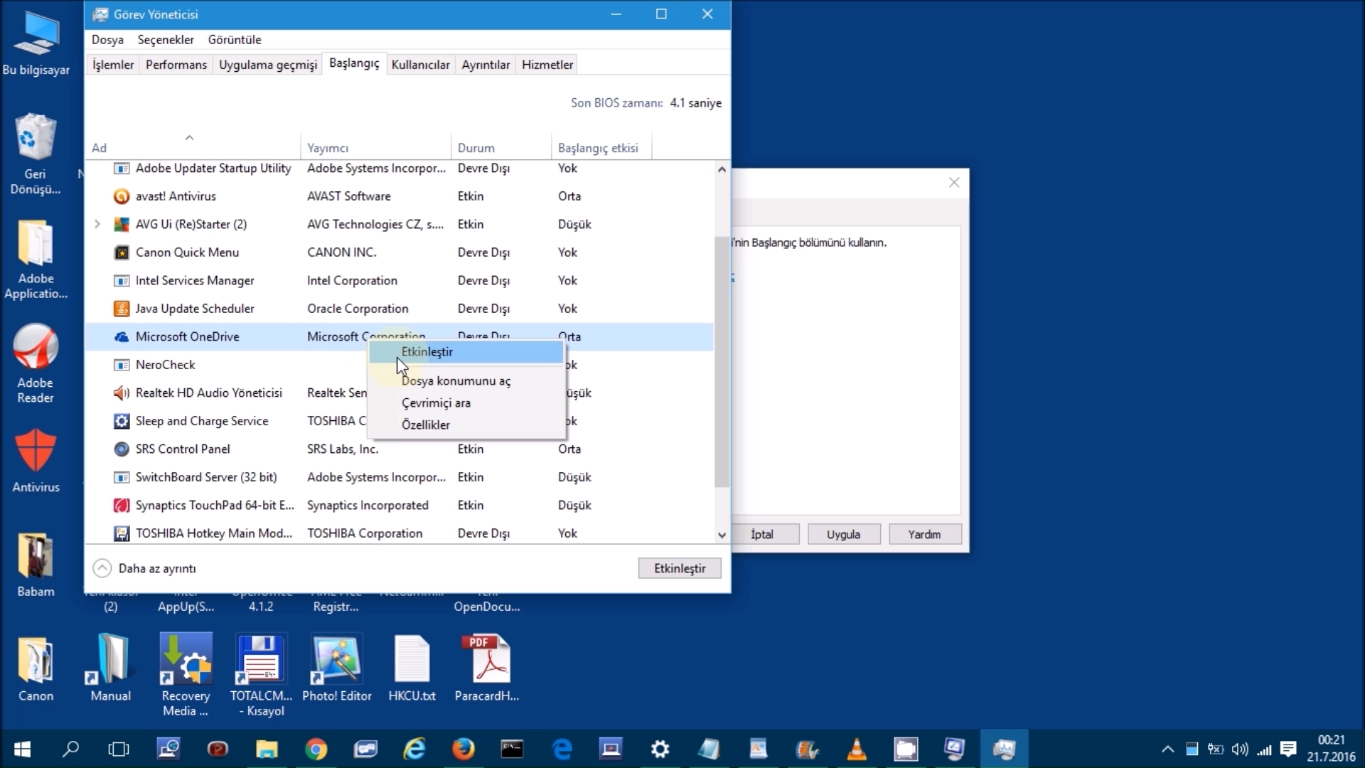Open Google Chrome from the taskbar
The height and width of the screenshot is (768, 1365).
[316, 748]
